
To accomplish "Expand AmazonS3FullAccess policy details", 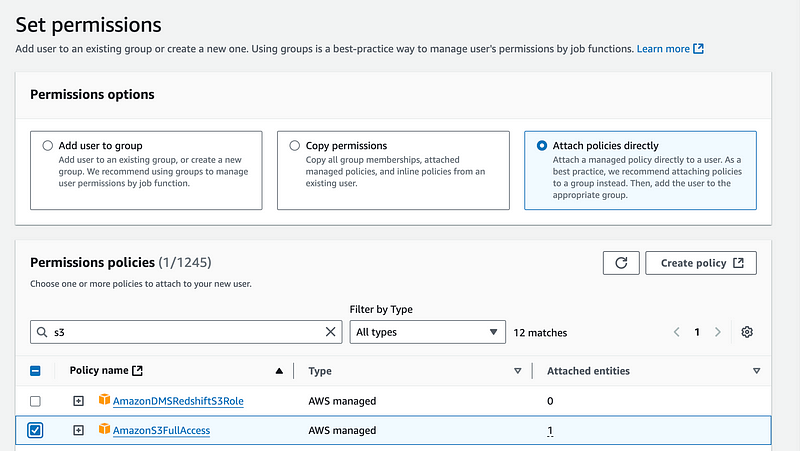I will (78, 431).
